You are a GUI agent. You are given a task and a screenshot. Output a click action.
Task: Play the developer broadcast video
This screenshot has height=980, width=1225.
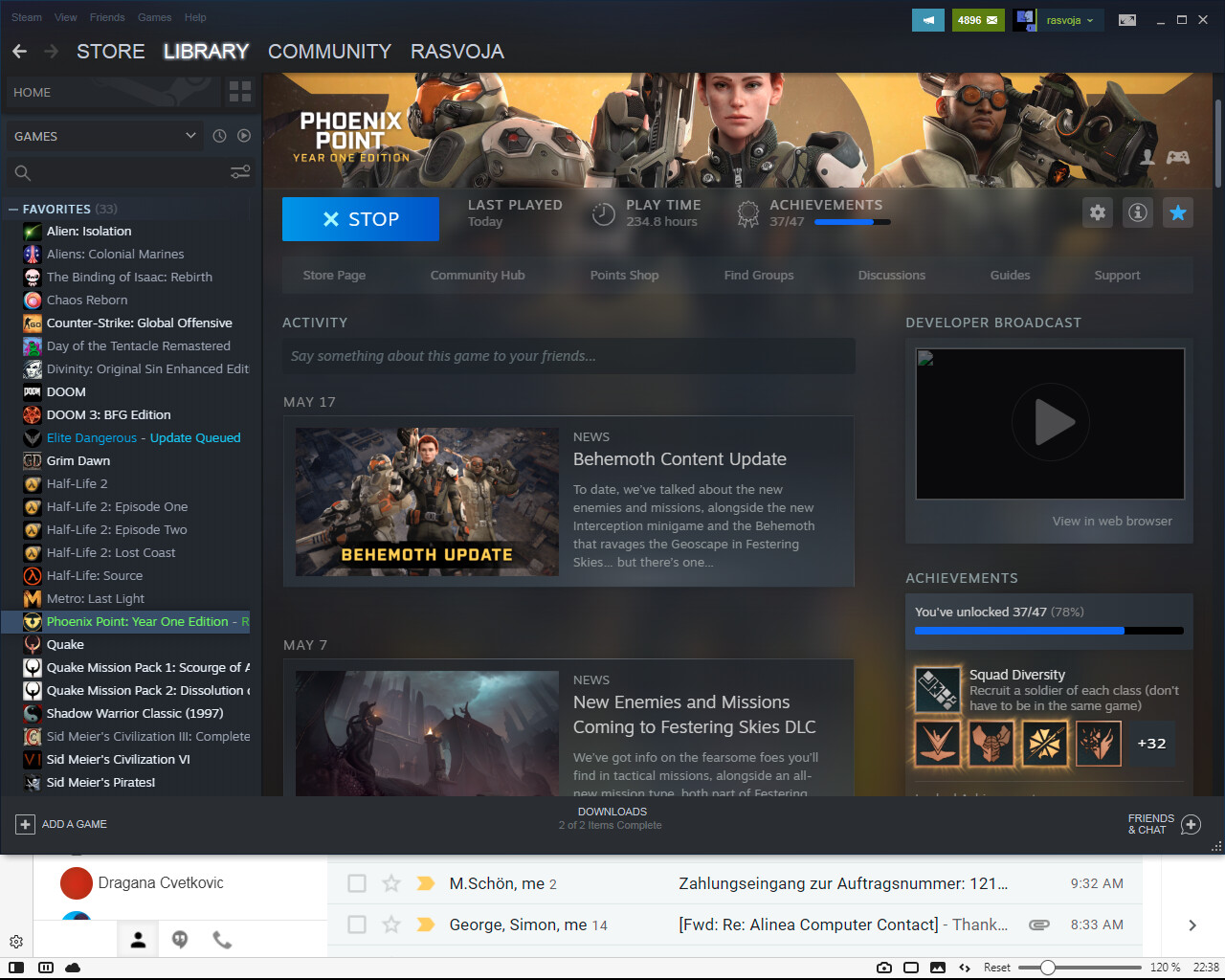tap(1050, 423)
